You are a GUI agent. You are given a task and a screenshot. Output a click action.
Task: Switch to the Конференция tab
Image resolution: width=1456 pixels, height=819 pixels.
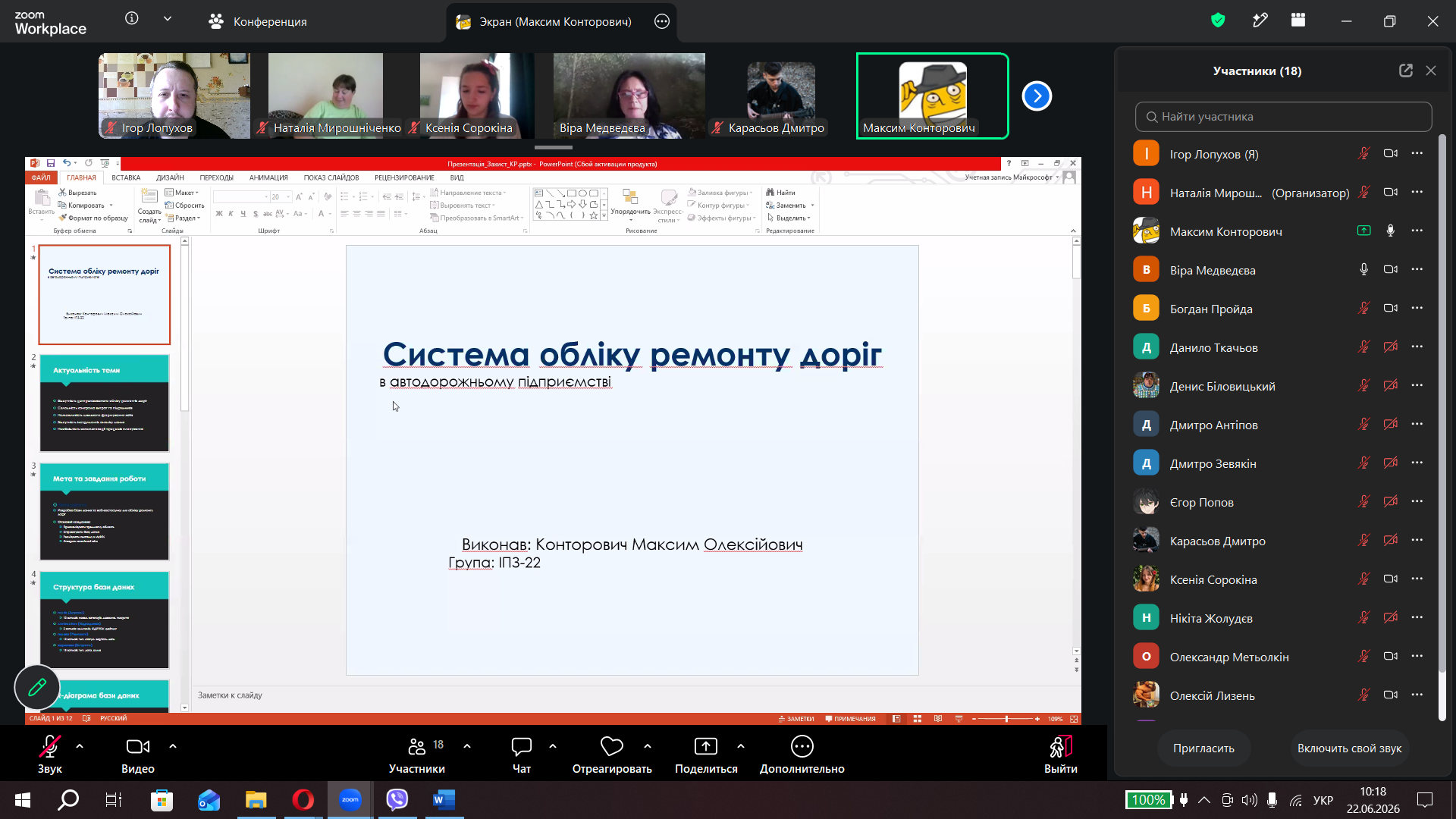258,21
